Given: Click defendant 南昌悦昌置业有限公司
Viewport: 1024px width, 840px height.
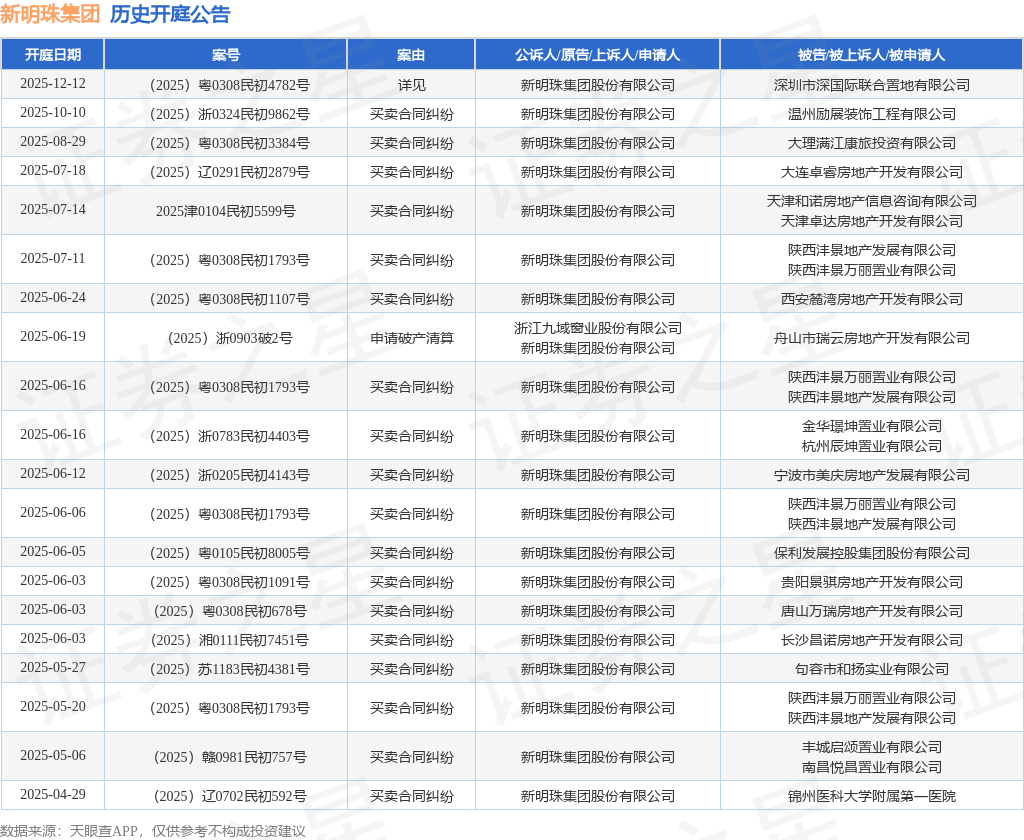Looking at the screenshot, I should pyautogui.click(x=871, y=767).
